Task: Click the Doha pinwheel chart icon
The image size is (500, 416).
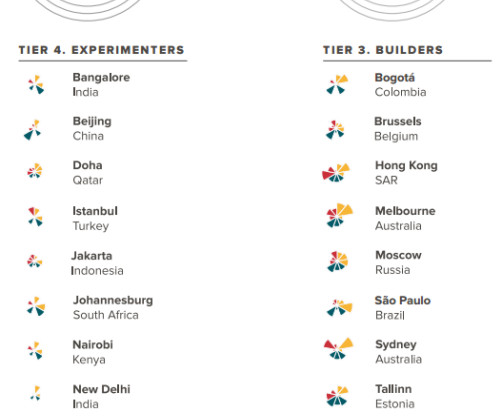Action: [x=35, y=171]
